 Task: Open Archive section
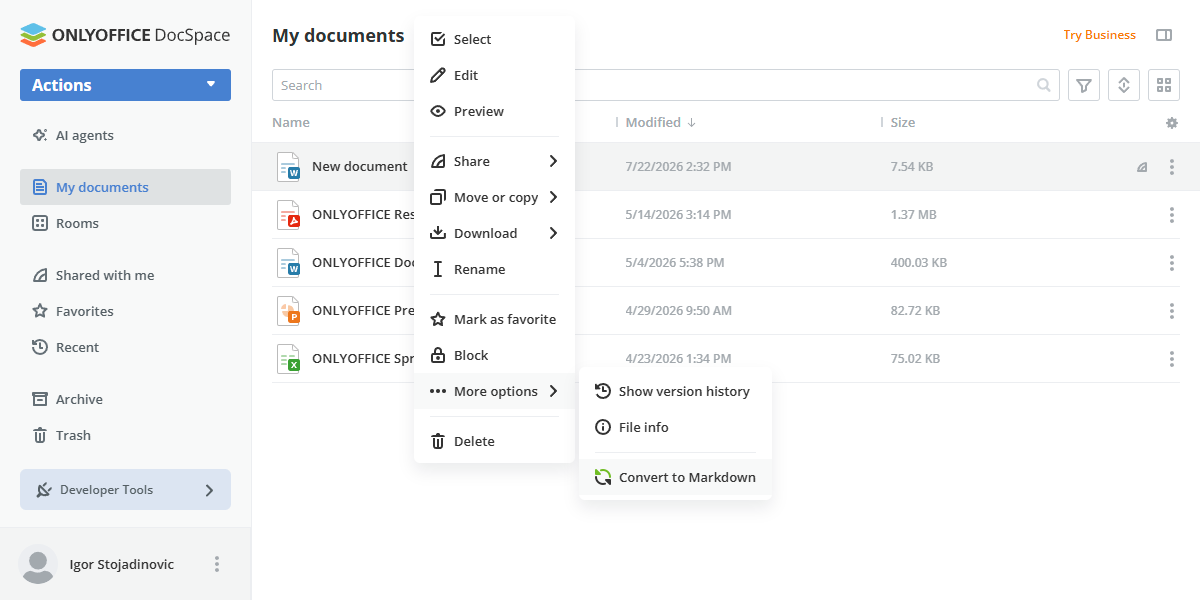click(125, 399)
